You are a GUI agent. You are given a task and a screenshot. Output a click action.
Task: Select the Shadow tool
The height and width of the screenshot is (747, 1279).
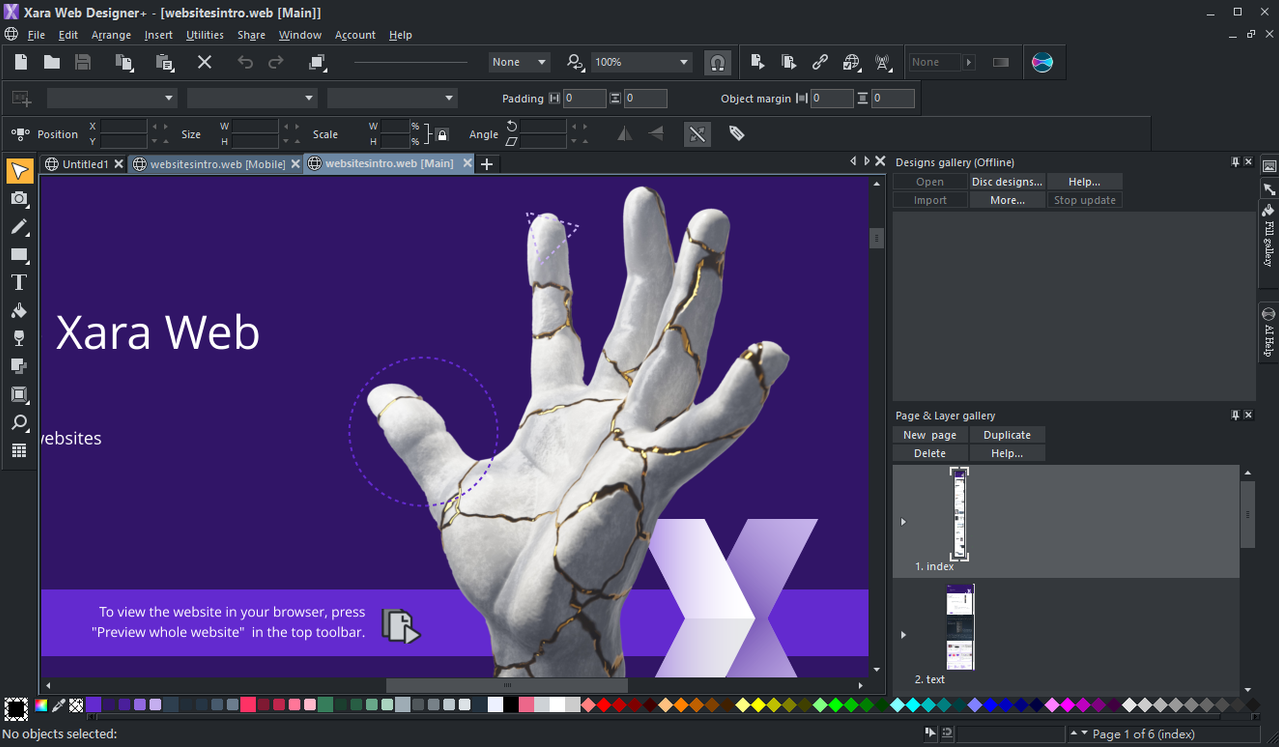point(19,367)
